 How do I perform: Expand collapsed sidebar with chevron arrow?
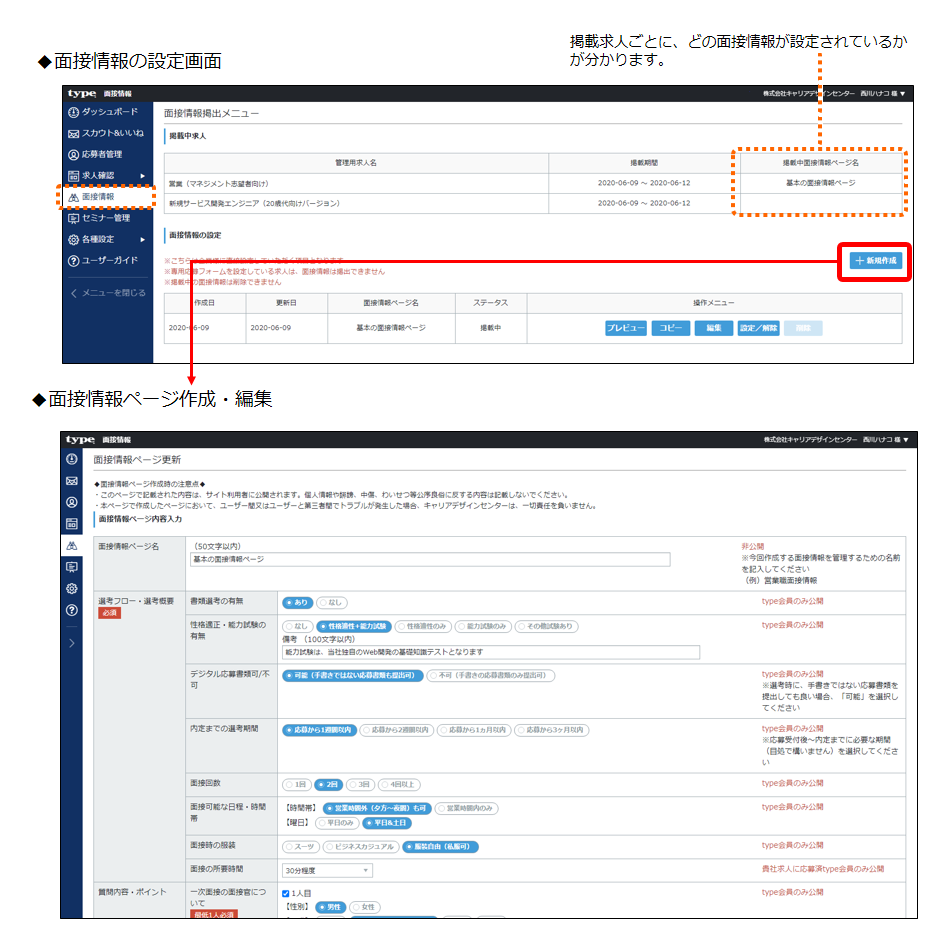pyautogui.click(x=71, y=643)
